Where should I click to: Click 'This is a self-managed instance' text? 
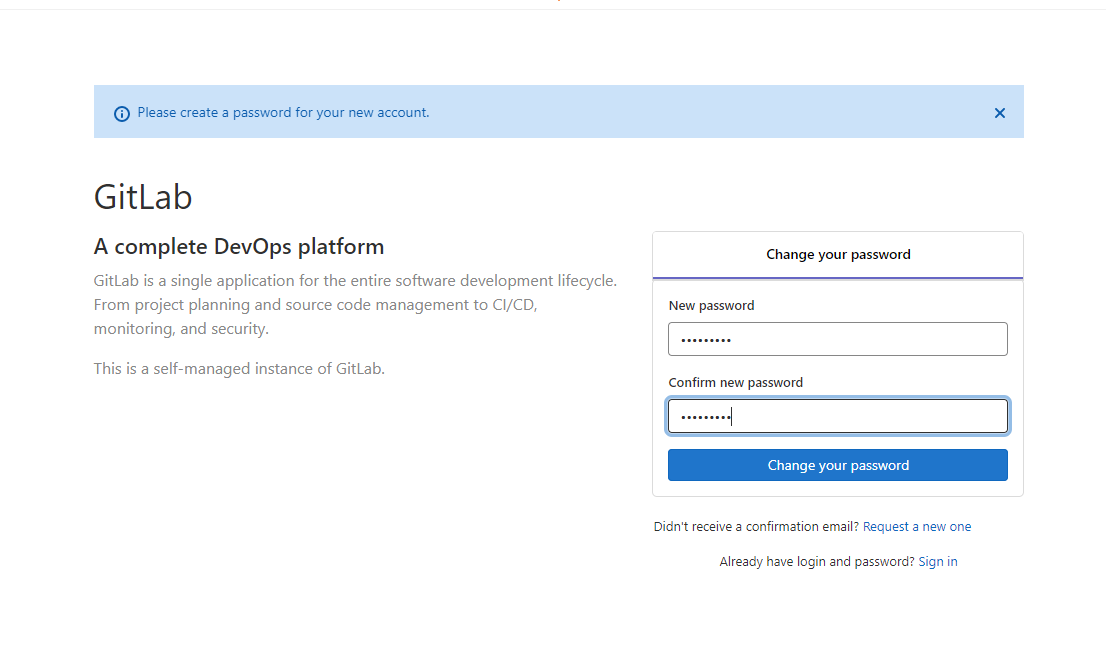[x=239, y=369]
